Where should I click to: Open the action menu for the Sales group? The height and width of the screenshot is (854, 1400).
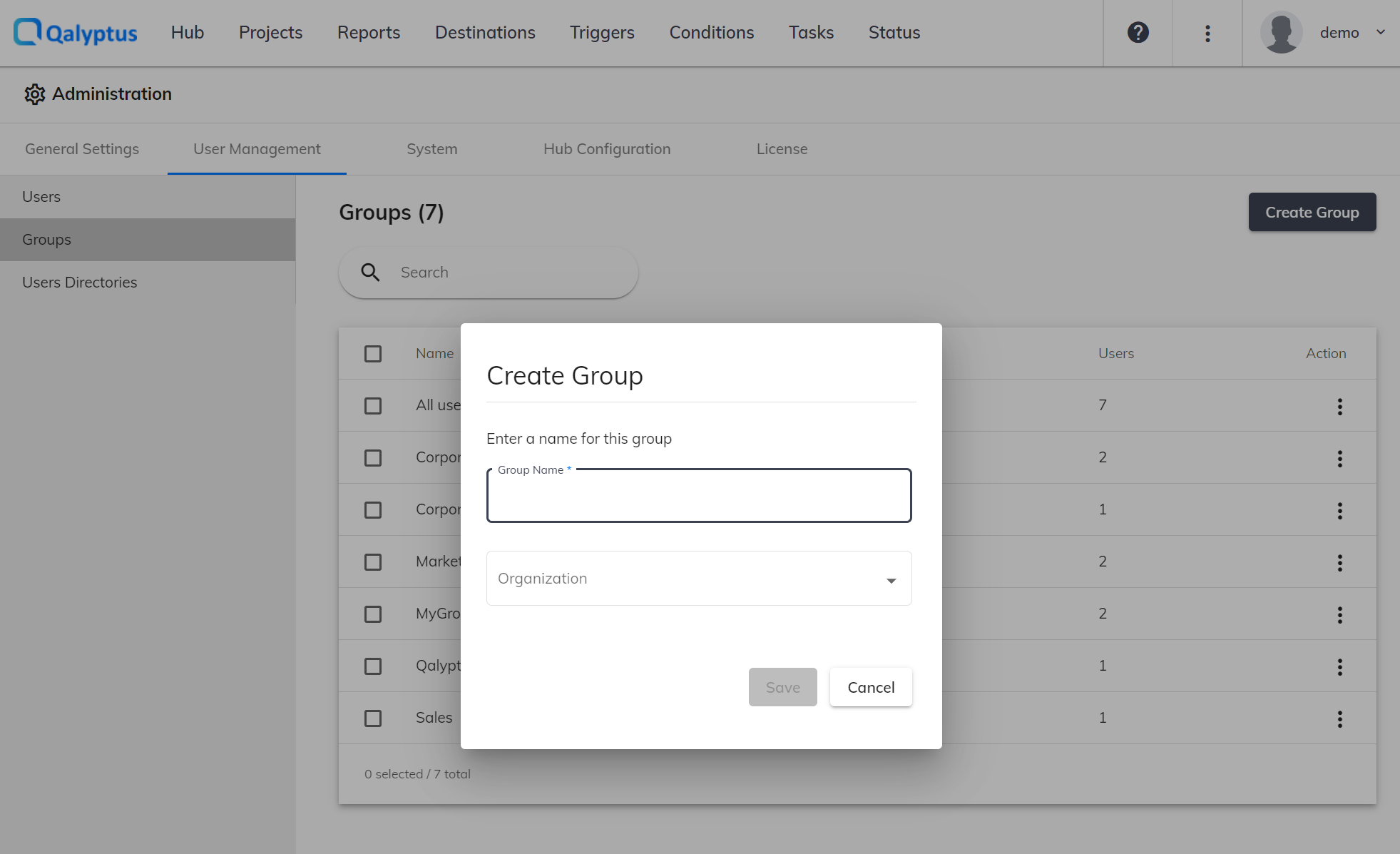pyautogui.click(x=1340, y=718)
